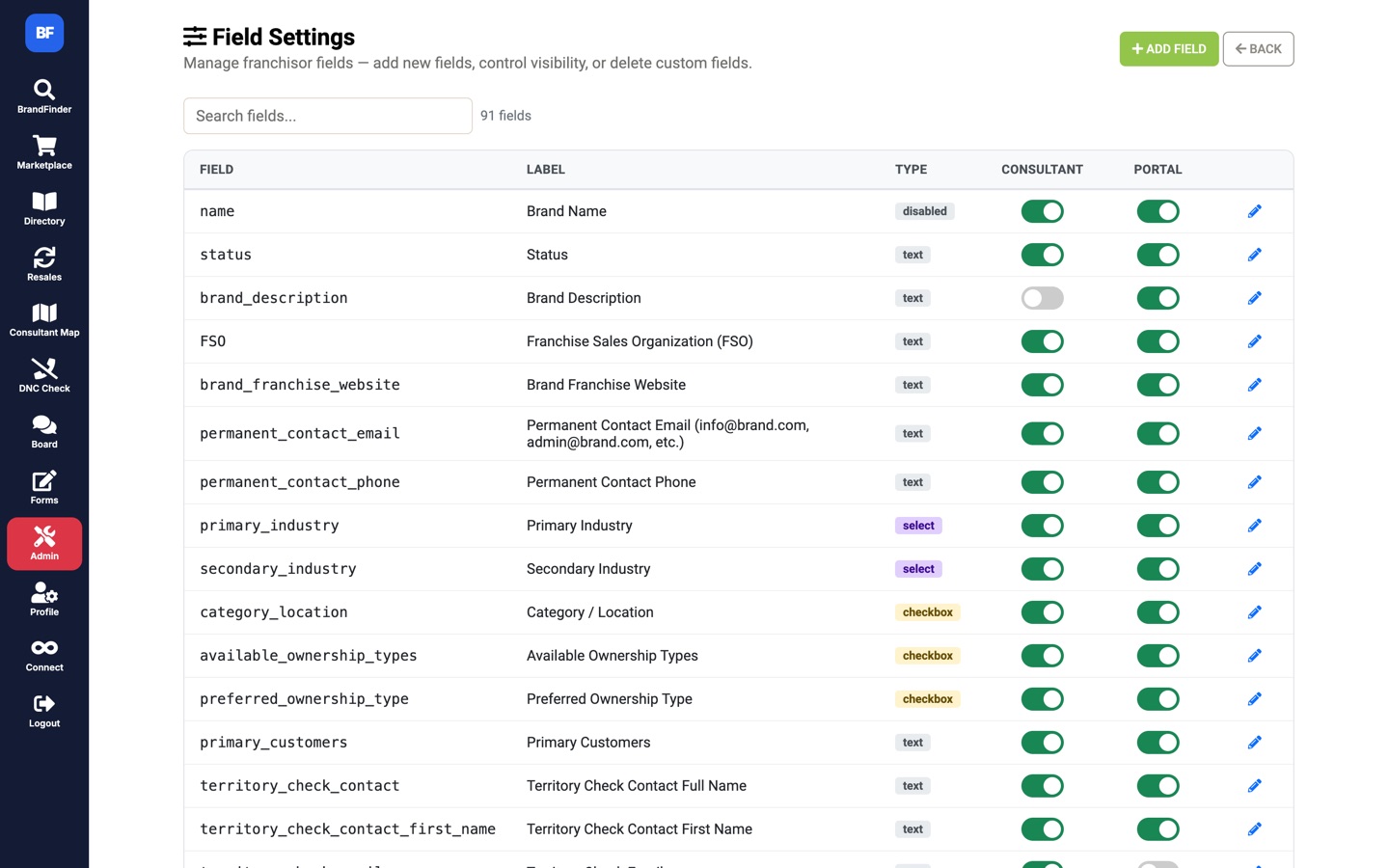Open the Connect sidebar item
The height and width of the screenshot is (868, 1389).
tap(44, 656)
